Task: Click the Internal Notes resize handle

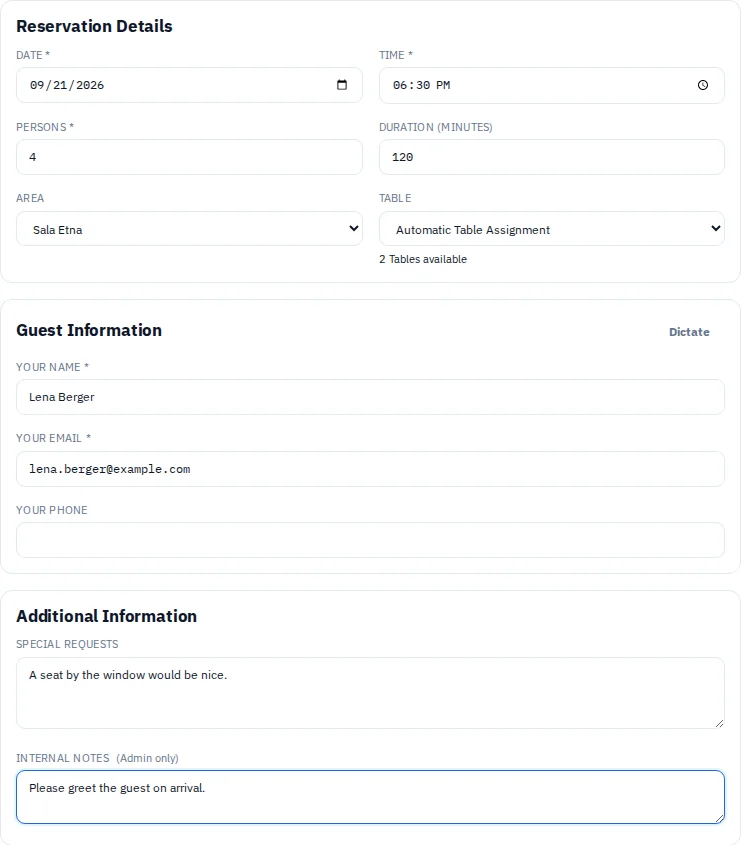Action: pyautogui.click(x=719, y=819)
